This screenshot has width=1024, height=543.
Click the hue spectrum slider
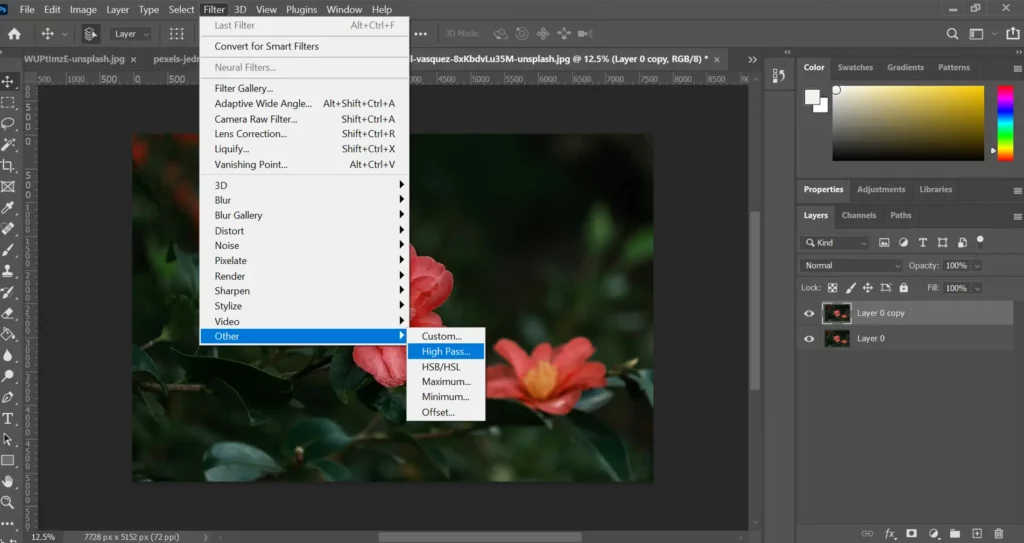pyautogui.click(x=1006, y=123)
